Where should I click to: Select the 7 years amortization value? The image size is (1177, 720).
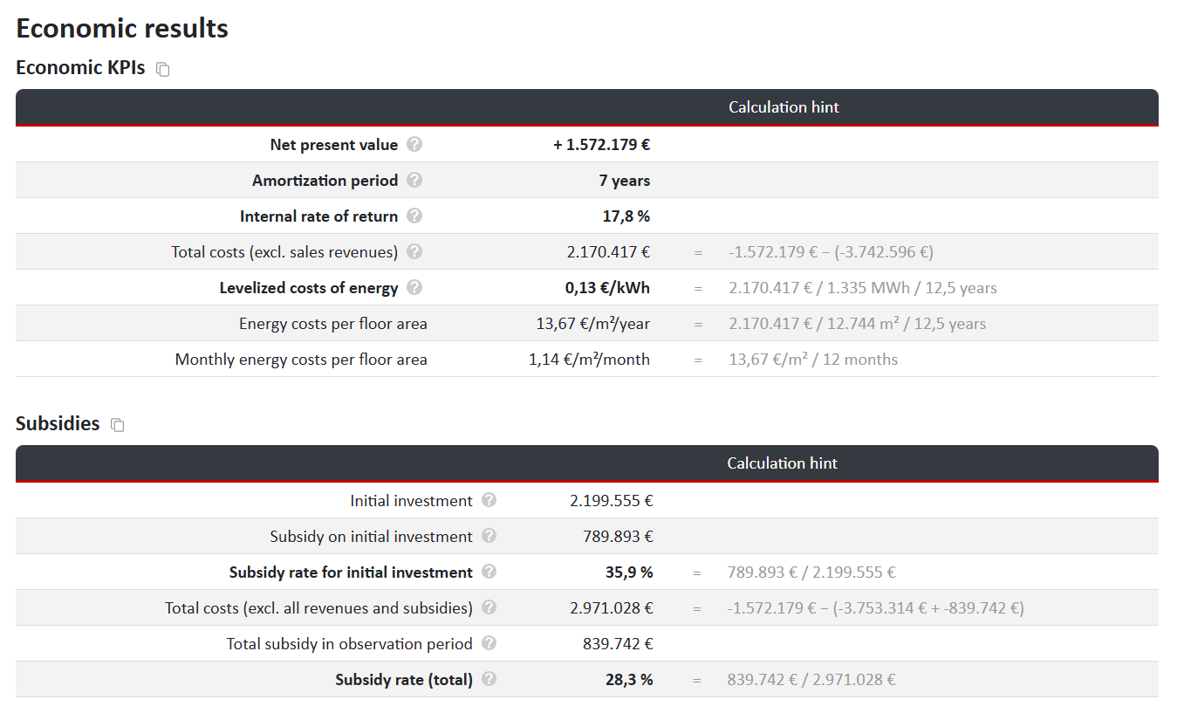pyautogui.click(x=625, y=181)
